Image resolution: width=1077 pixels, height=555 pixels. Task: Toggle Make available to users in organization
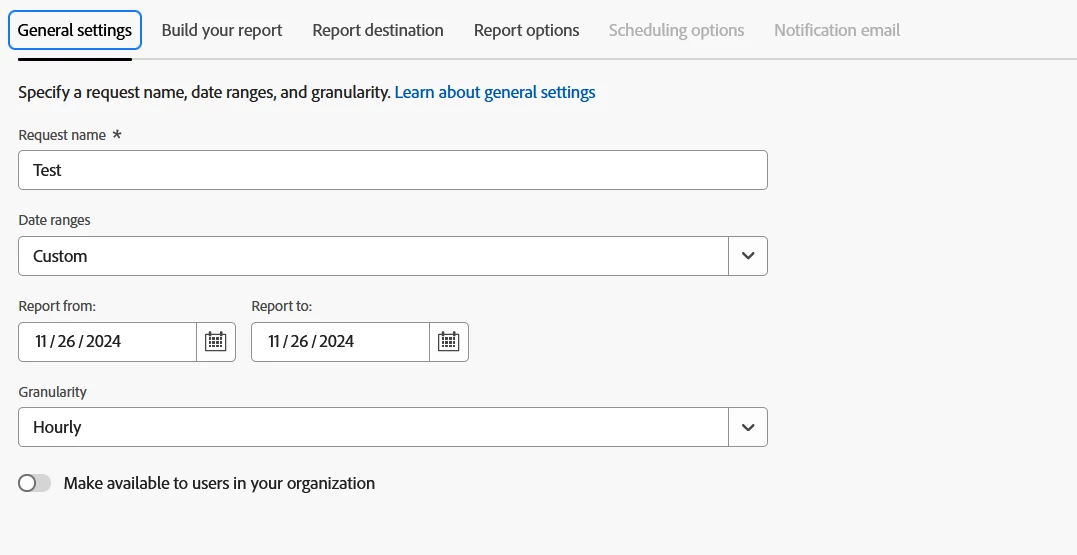[35, 484]
